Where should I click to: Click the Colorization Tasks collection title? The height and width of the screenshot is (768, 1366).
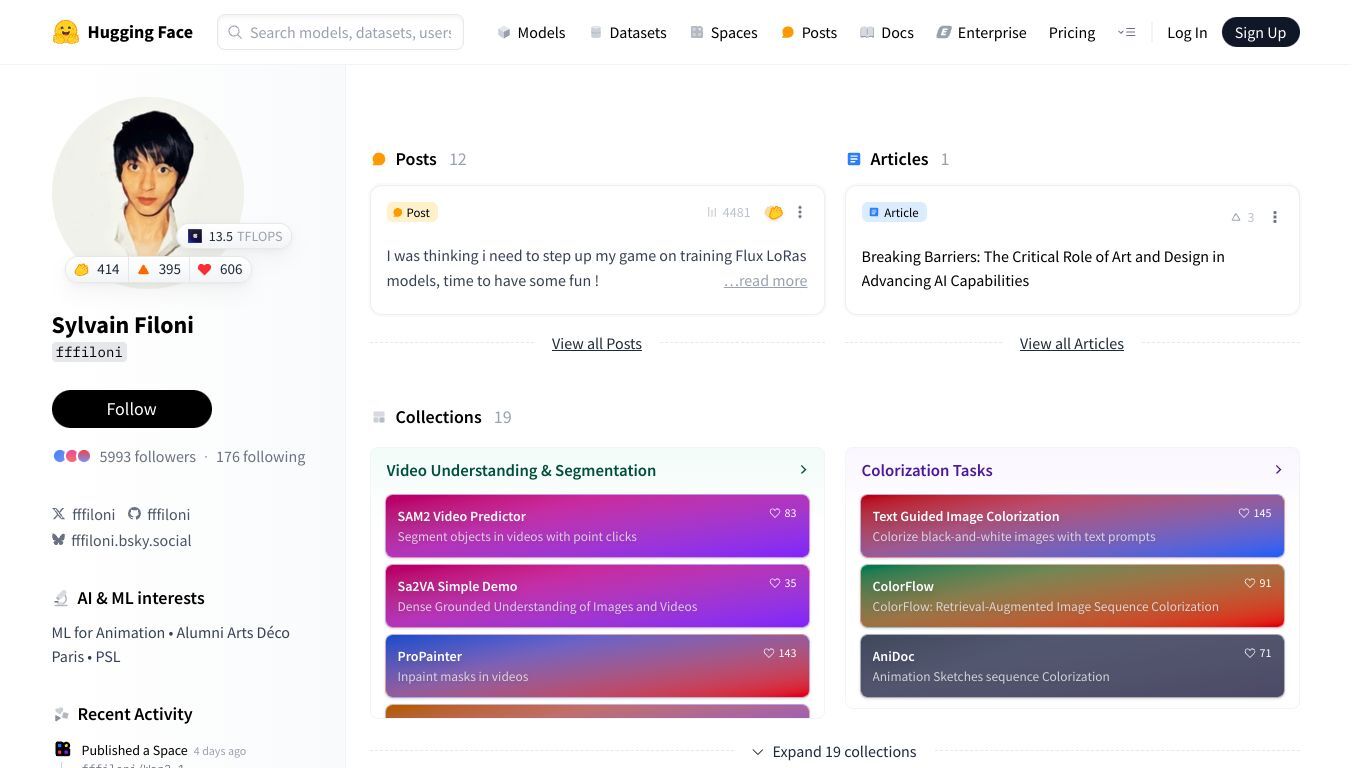[927, 470]
